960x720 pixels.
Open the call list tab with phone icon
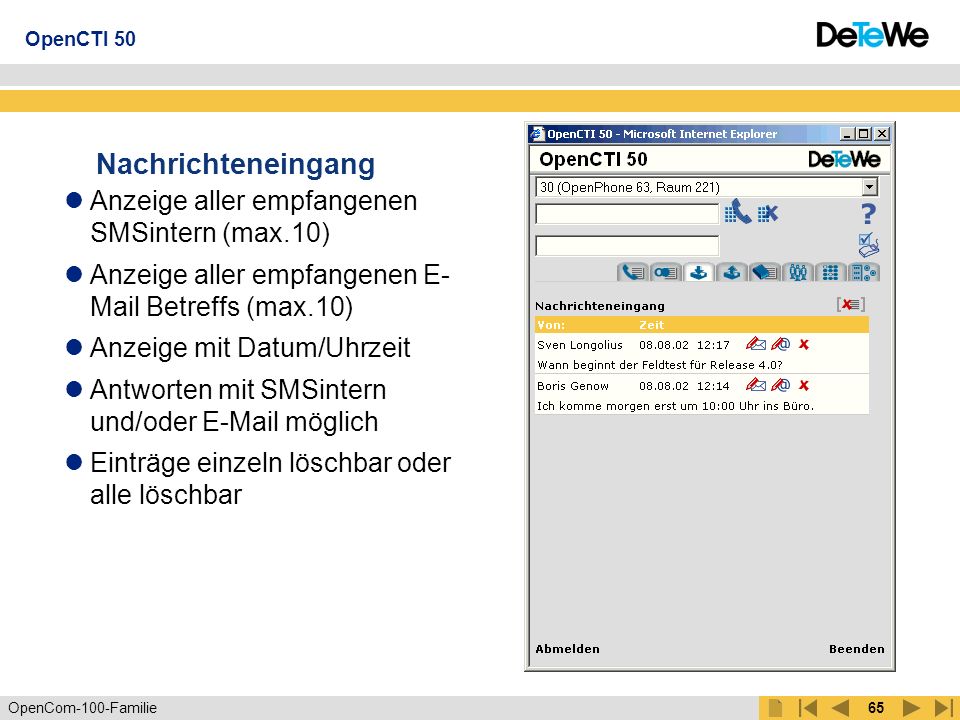[x=632, y=272]
